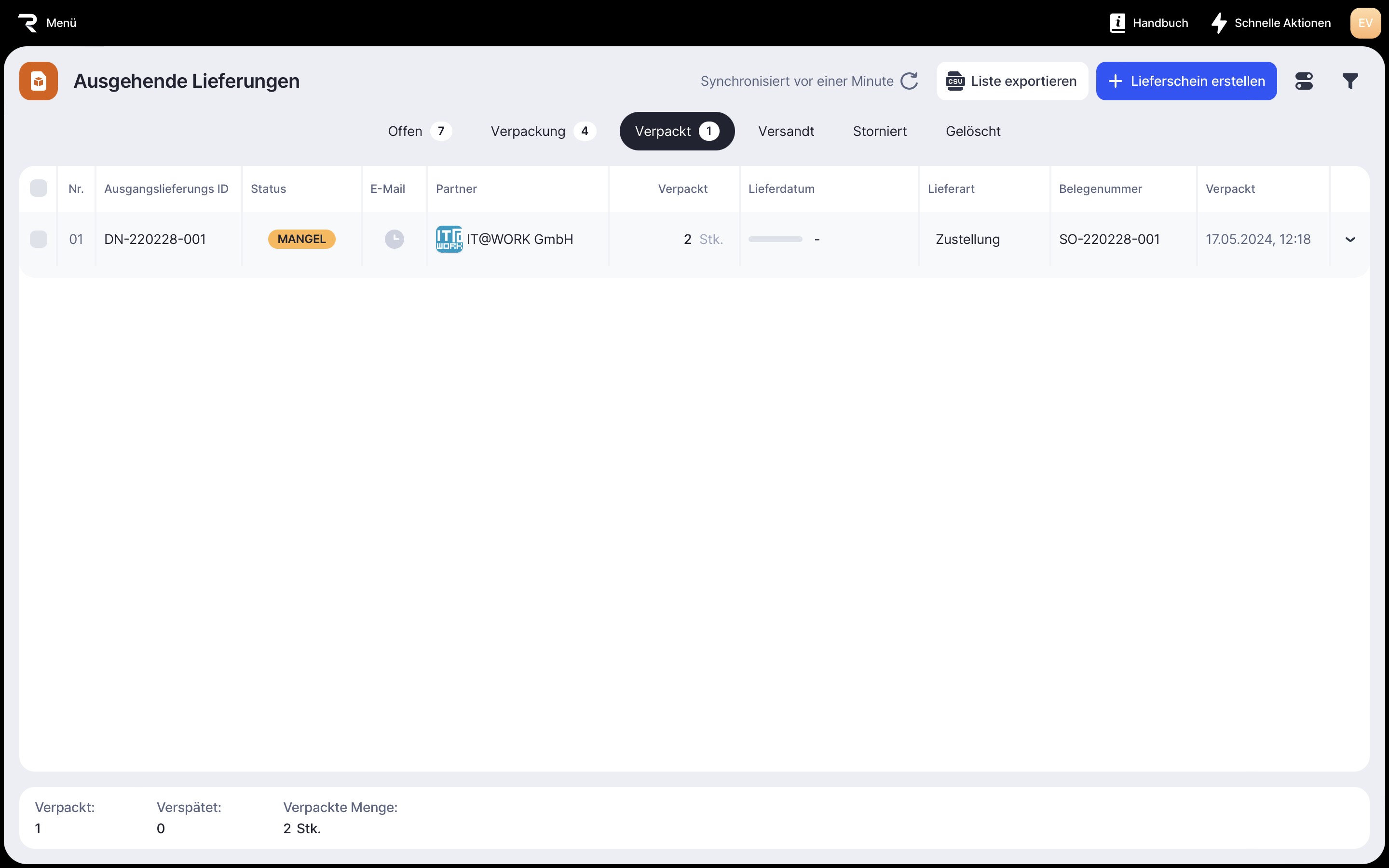This screenshot has height=868, width=1389.
Task: Open the filter funnel icon
Action: click(x=1350, y=81)
